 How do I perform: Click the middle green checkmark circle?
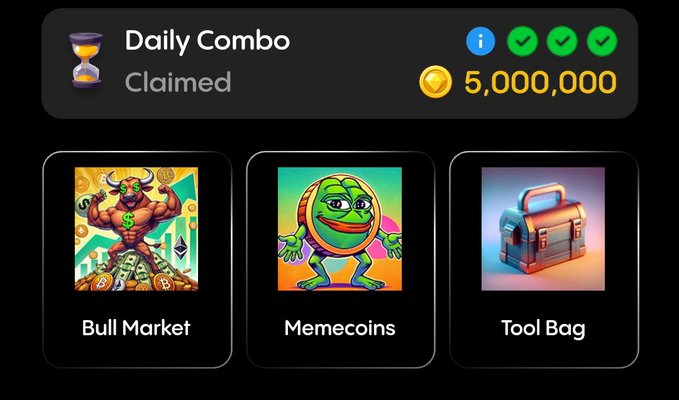coord(562,42)
